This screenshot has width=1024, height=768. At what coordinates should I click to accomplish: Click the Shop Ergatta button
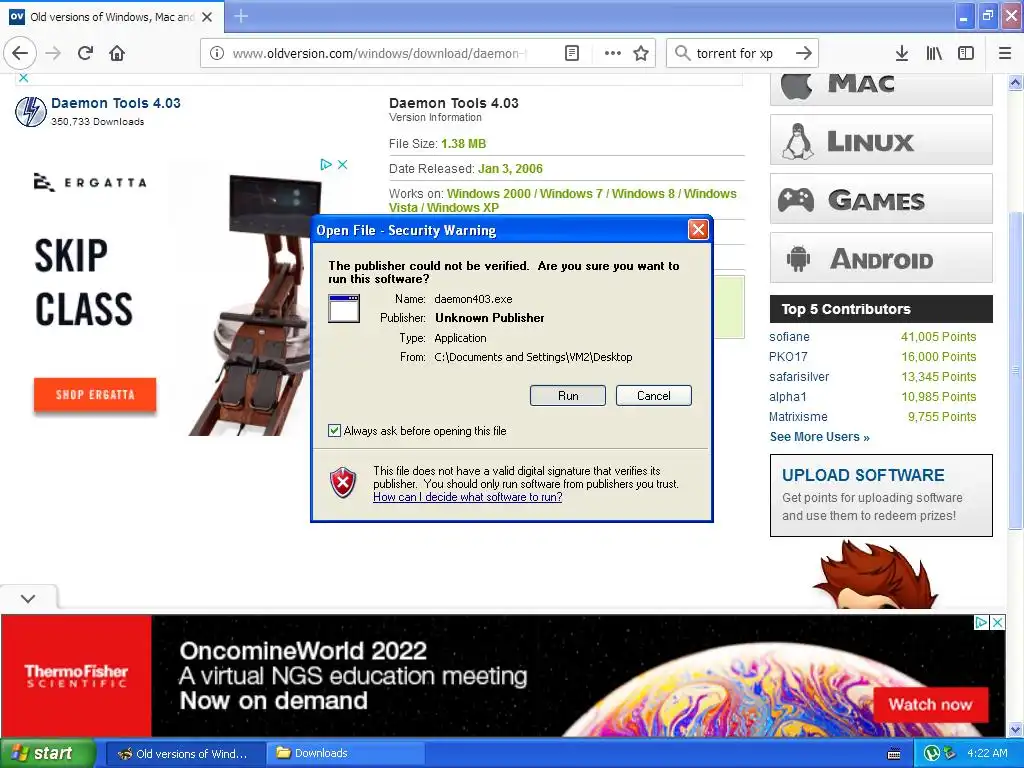(x=95, y=394)
